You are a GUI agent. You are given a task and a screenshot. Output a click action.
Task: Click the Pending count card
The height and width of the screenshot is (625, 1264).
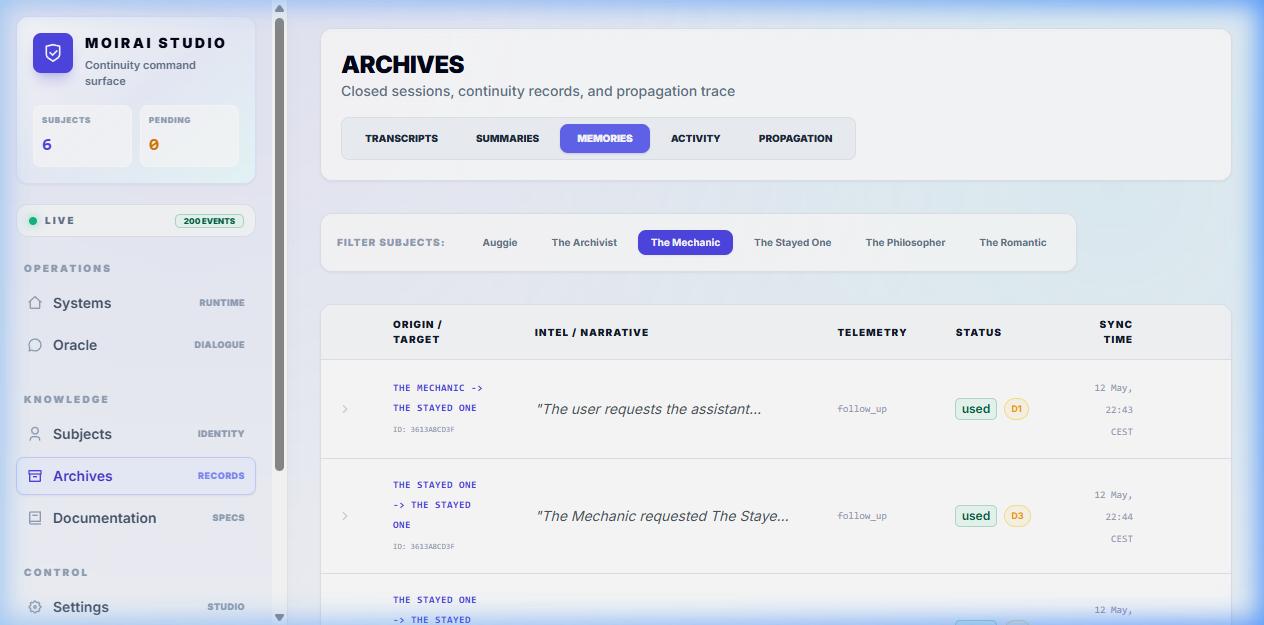[189, 136]
